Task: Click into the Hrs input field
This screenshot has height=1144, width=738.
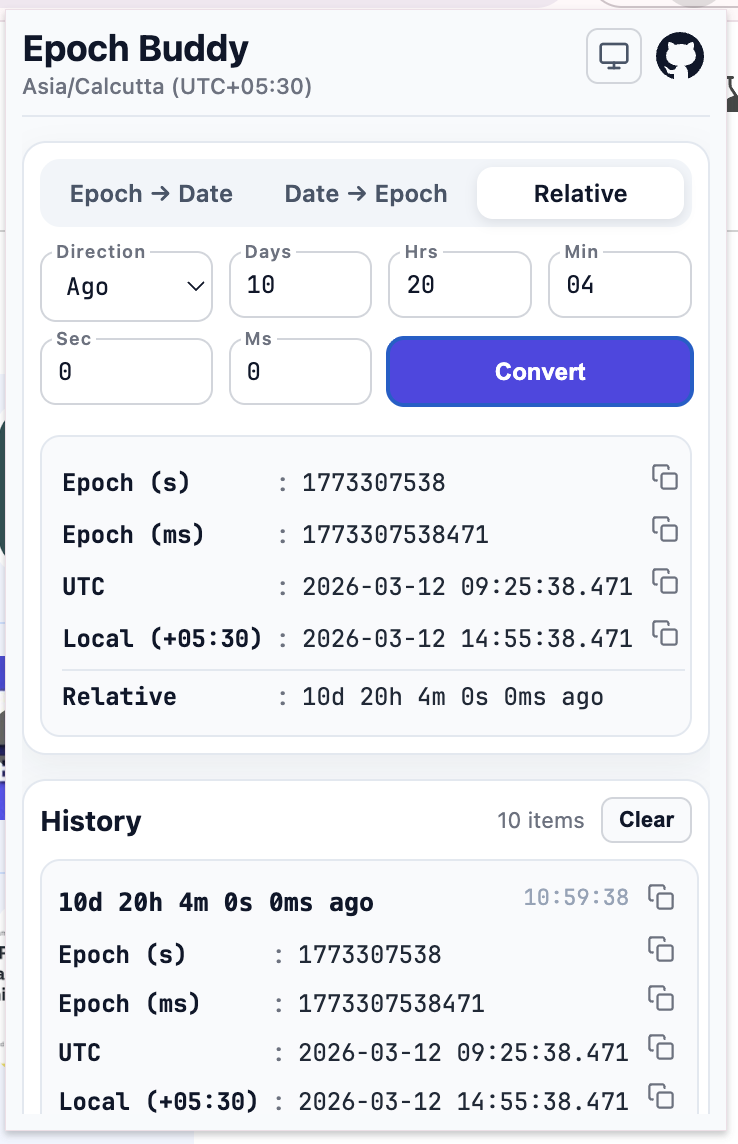Action: [x=460, y=286]
